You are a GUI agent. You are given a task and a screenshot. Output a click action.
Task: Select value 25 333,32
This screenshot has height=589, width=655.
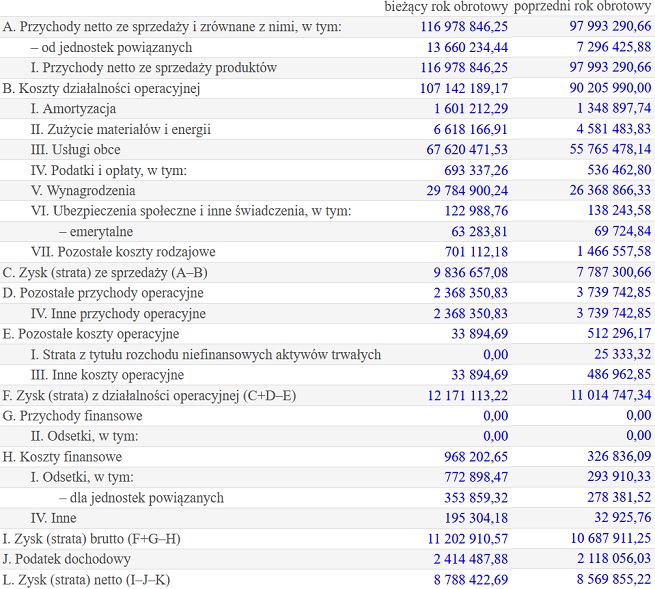tap(623, 354)
